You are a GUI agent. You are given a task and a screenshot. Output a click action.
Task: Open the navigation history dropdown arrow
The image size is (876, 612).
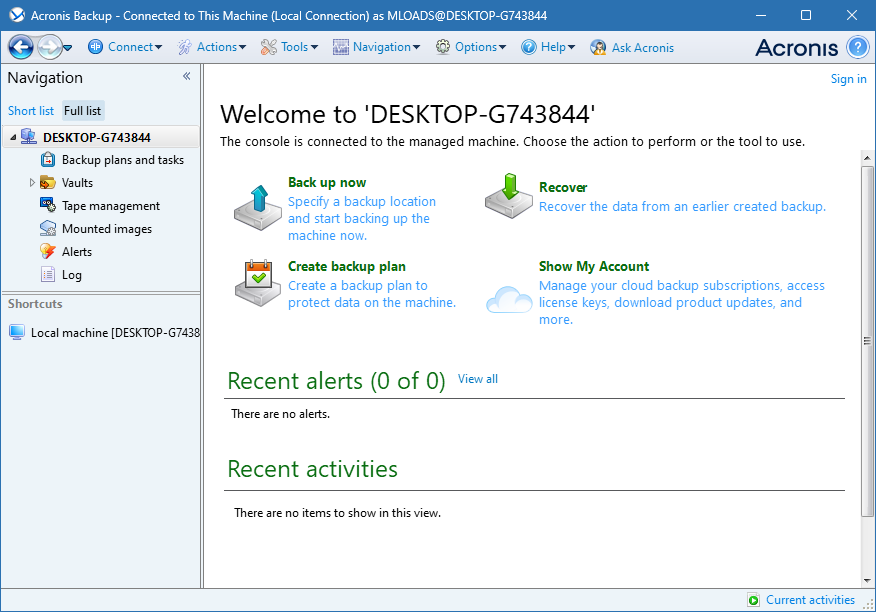click(68, 48)
